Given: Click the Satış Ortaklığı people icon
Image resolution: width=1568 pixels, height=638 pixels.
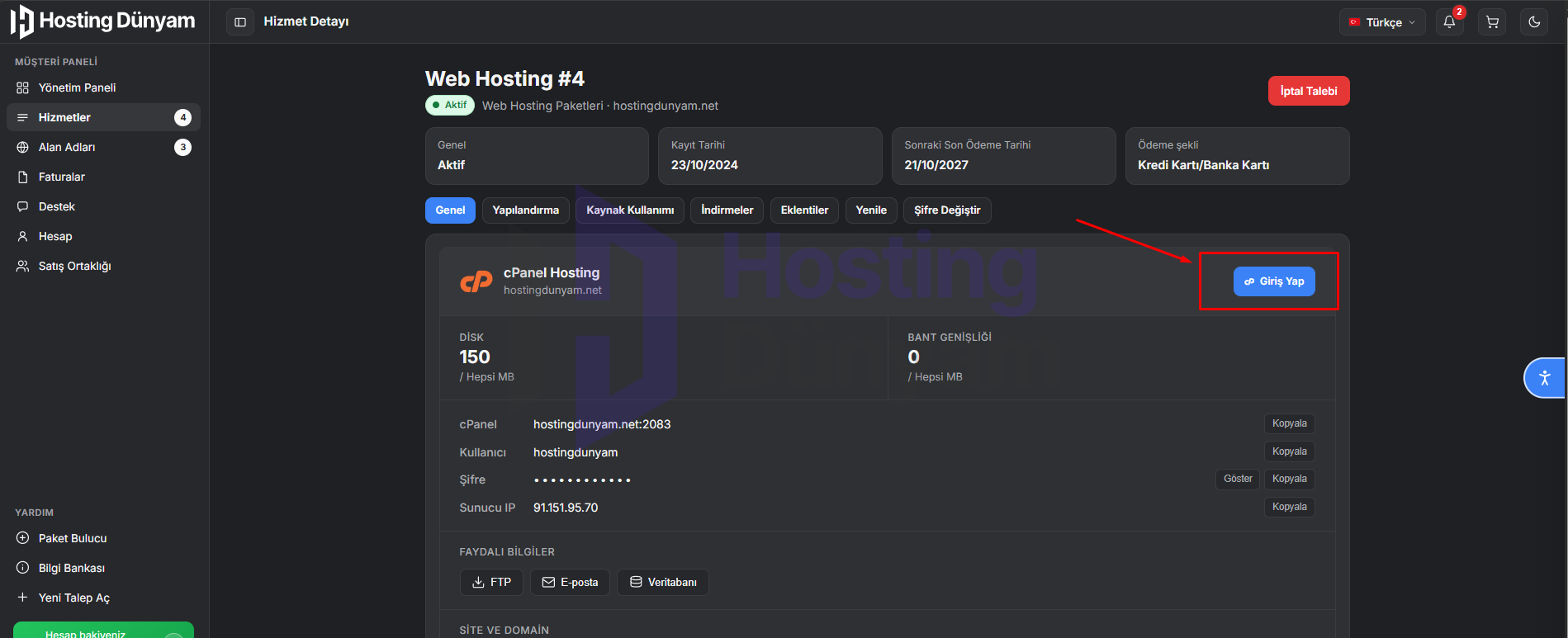Looking at the screenshot, I should pyautogui.click(x=22, y=266).
